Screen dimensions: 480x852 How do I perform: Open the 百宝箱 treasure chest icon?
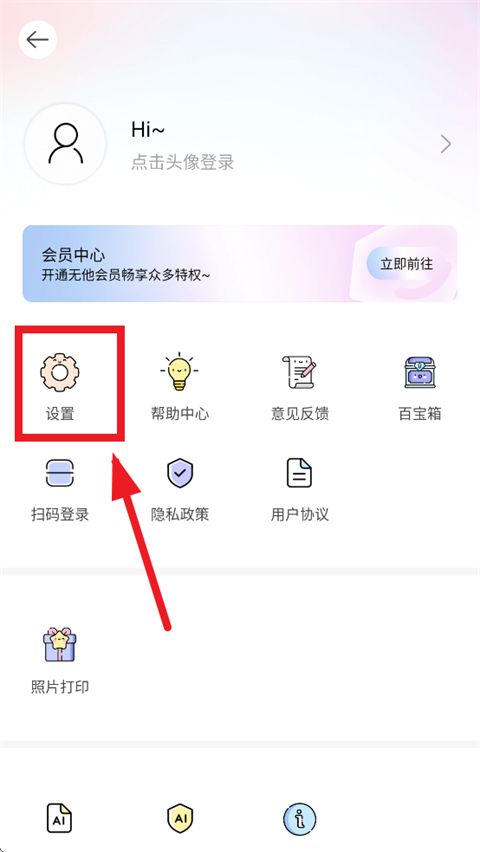[x=419, y=372]
